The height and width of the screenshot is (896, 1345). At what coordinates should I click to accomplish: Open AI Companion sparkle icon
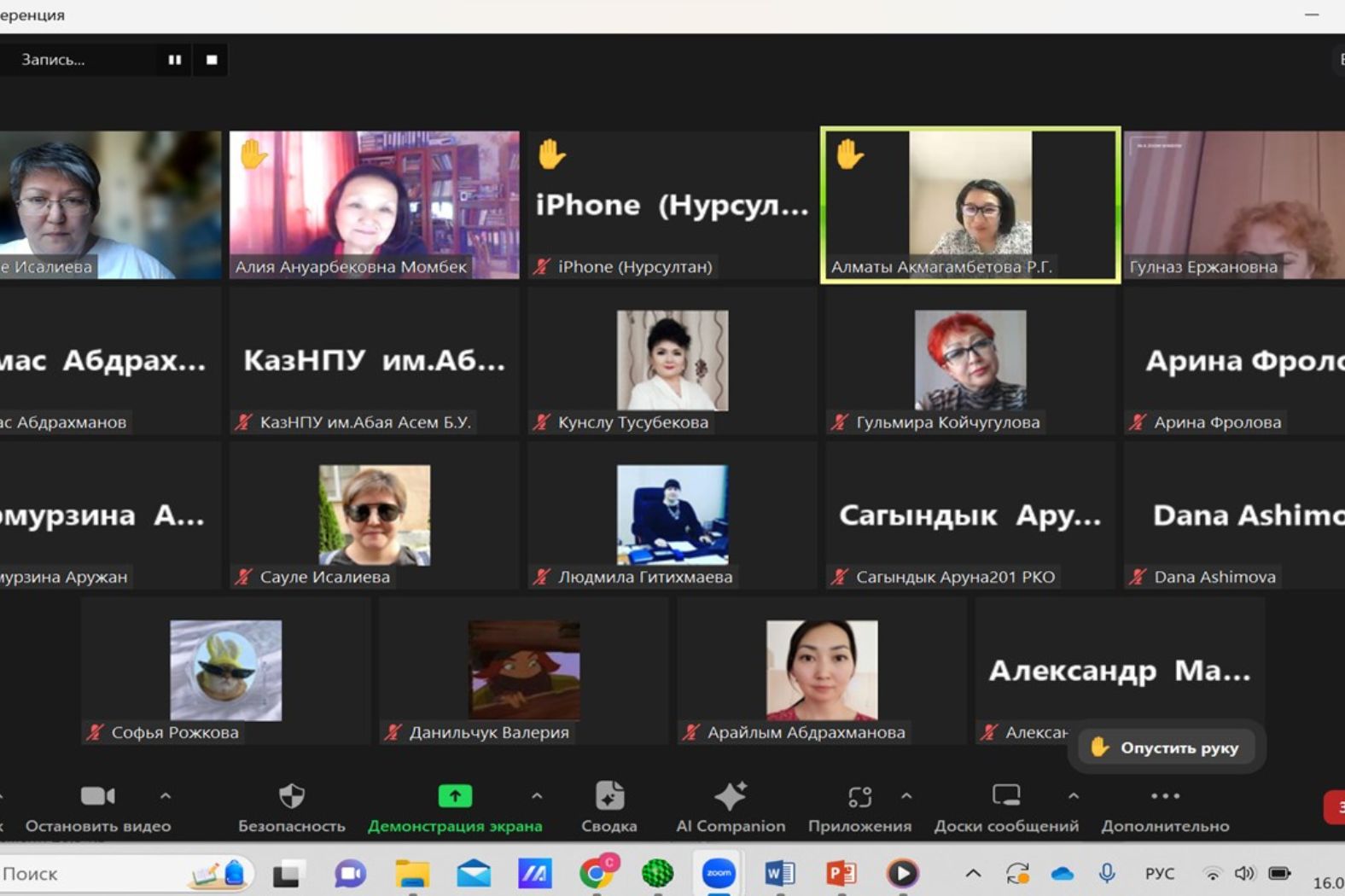point(730,797)
